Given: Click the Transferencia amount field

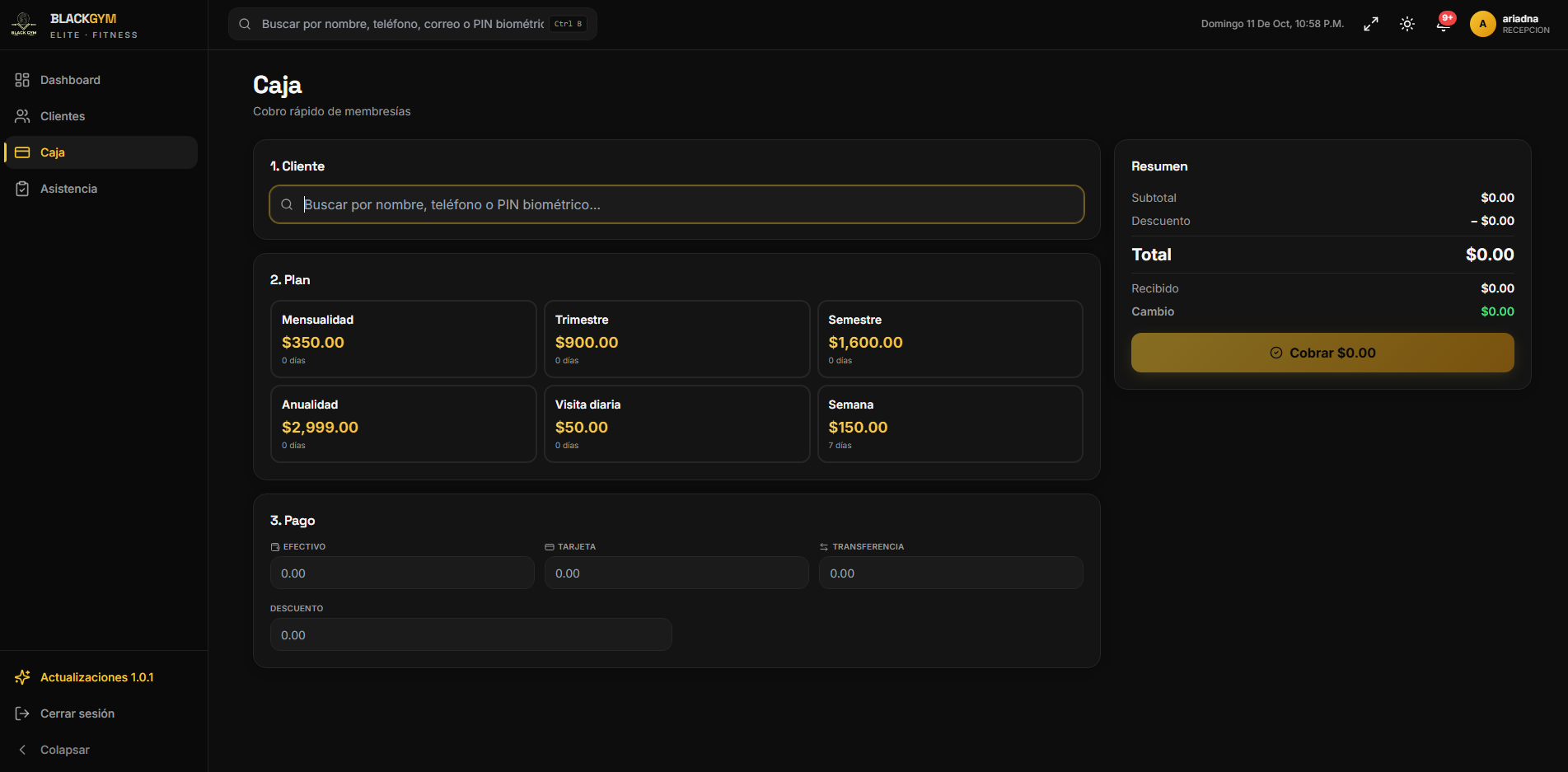Looking at the screenshot, I should [x=951, y=573].
